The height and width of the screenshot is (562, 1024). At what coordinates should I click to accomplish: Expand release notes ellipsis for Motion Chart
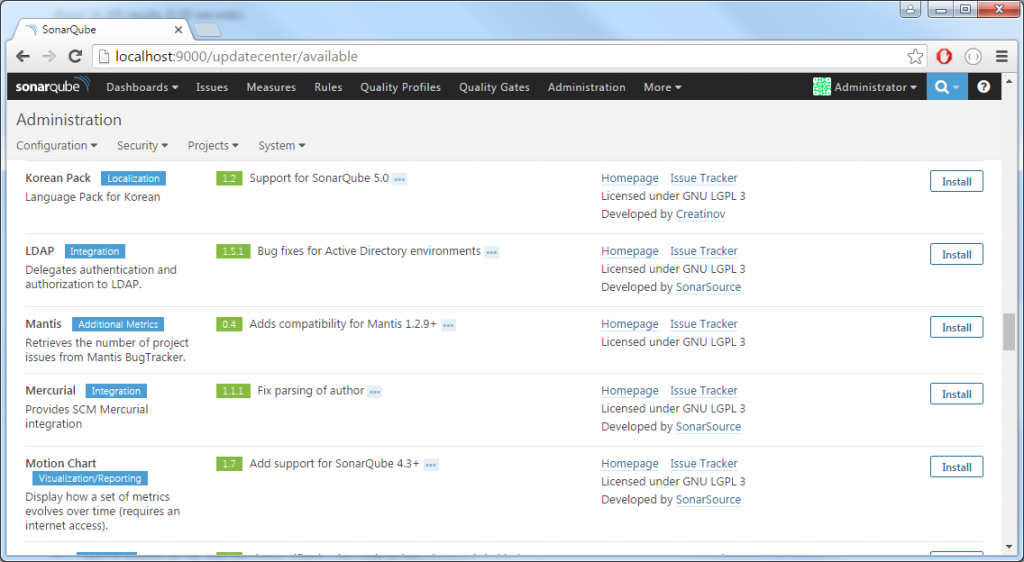(x=431, y=465)
